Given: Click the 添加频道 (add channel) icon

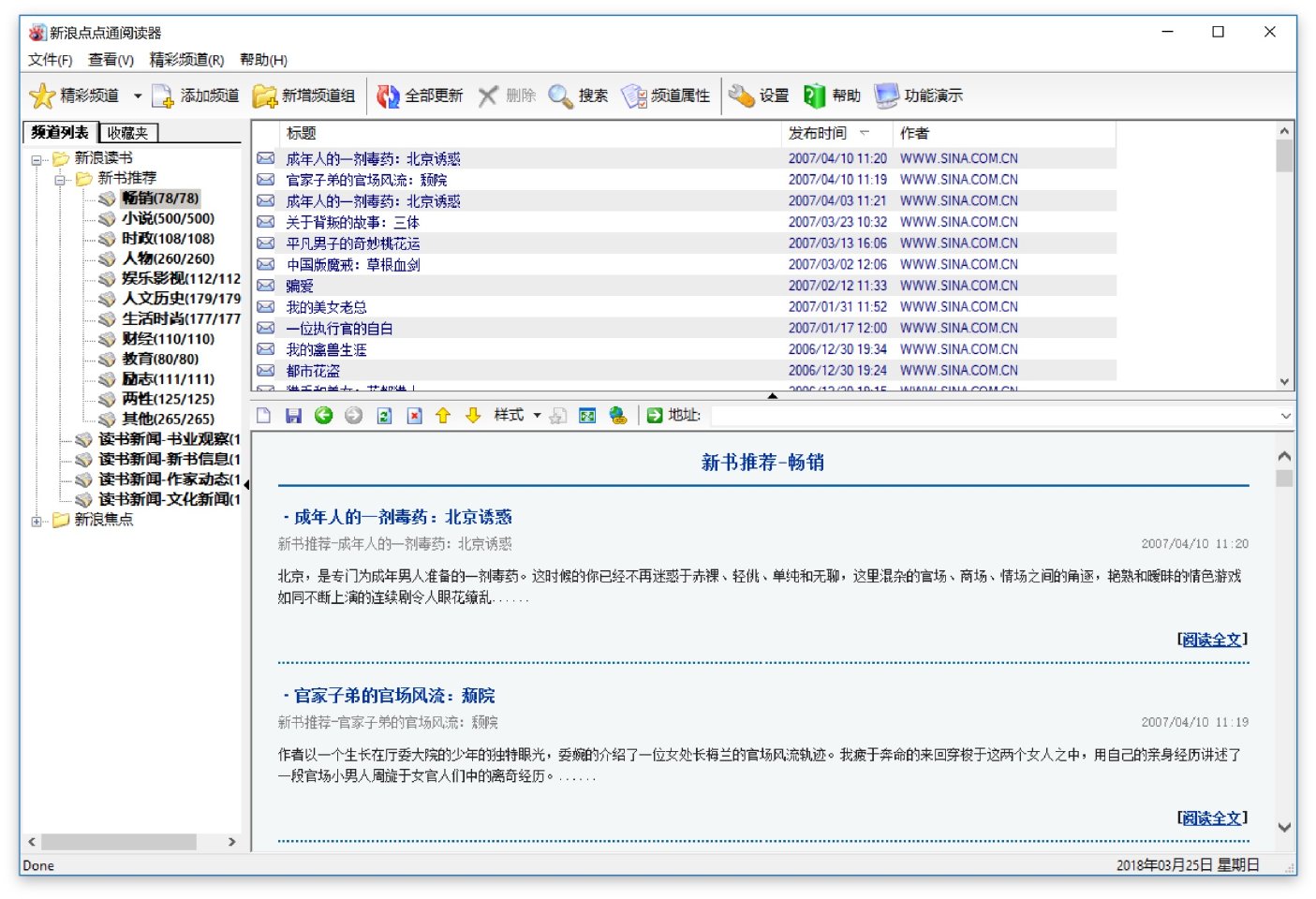Looking at the screenshot, I should [163, 96].
